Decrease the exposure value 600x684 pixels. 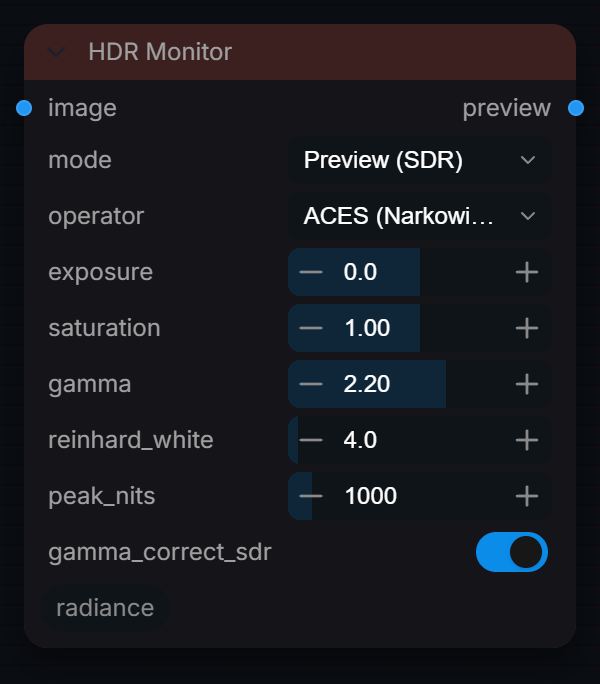311,272
